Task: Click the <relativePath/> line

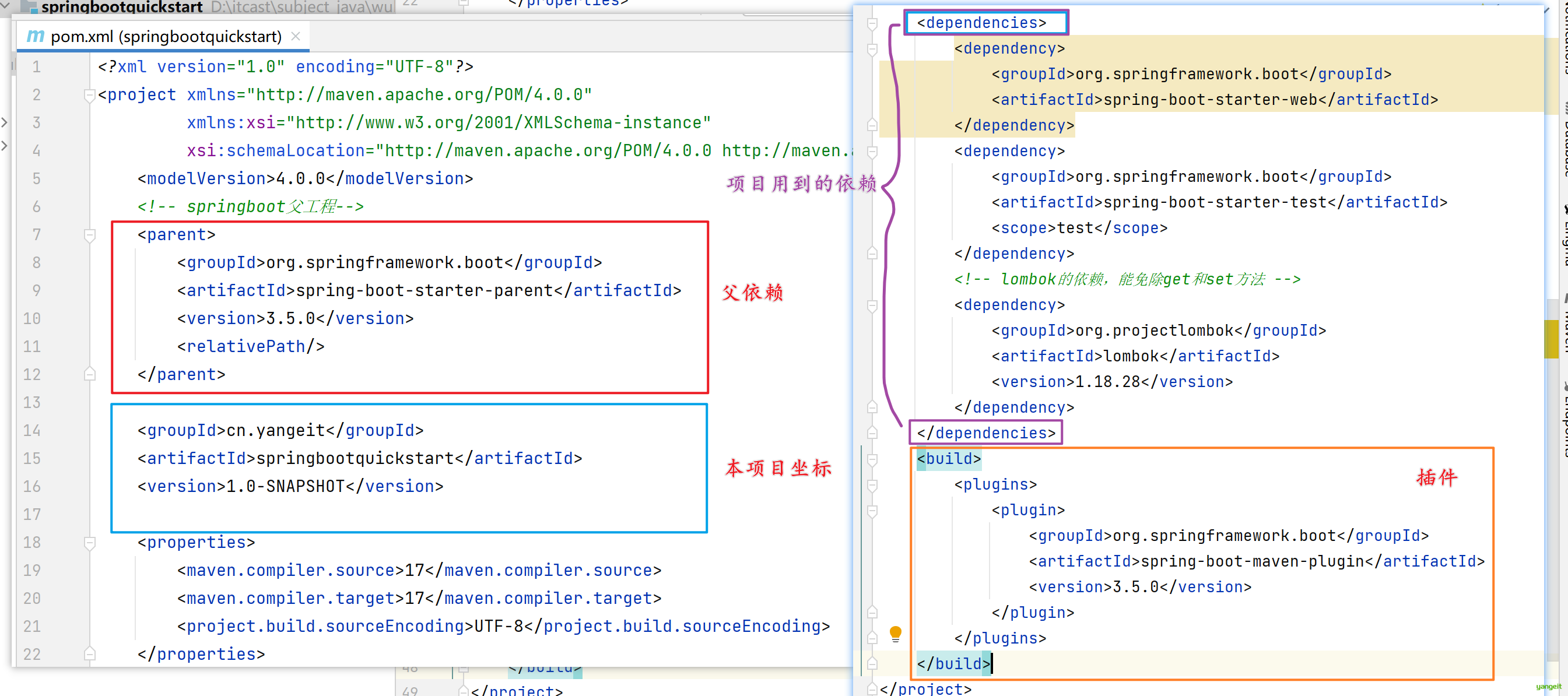Action: [250, 347]
